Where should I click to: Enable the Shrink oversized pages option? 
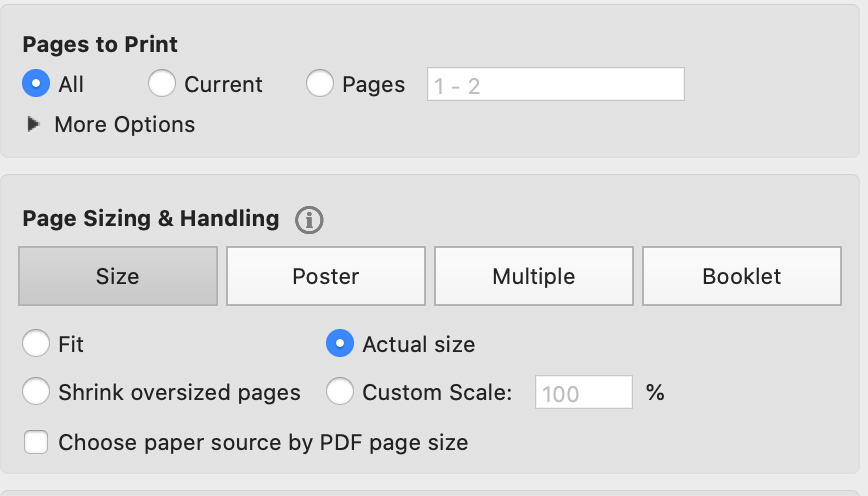(36, 392)
